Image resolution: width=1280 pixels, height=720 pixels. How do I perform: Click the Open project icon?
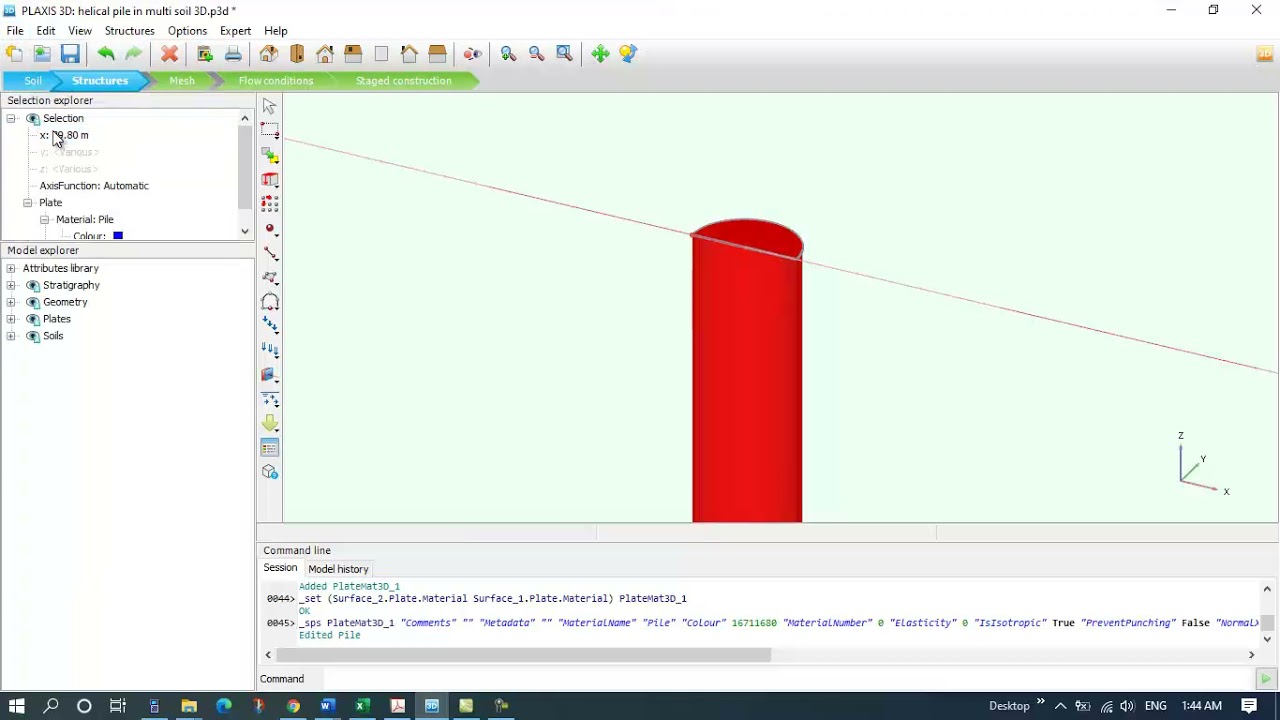(x=42, y=54)
